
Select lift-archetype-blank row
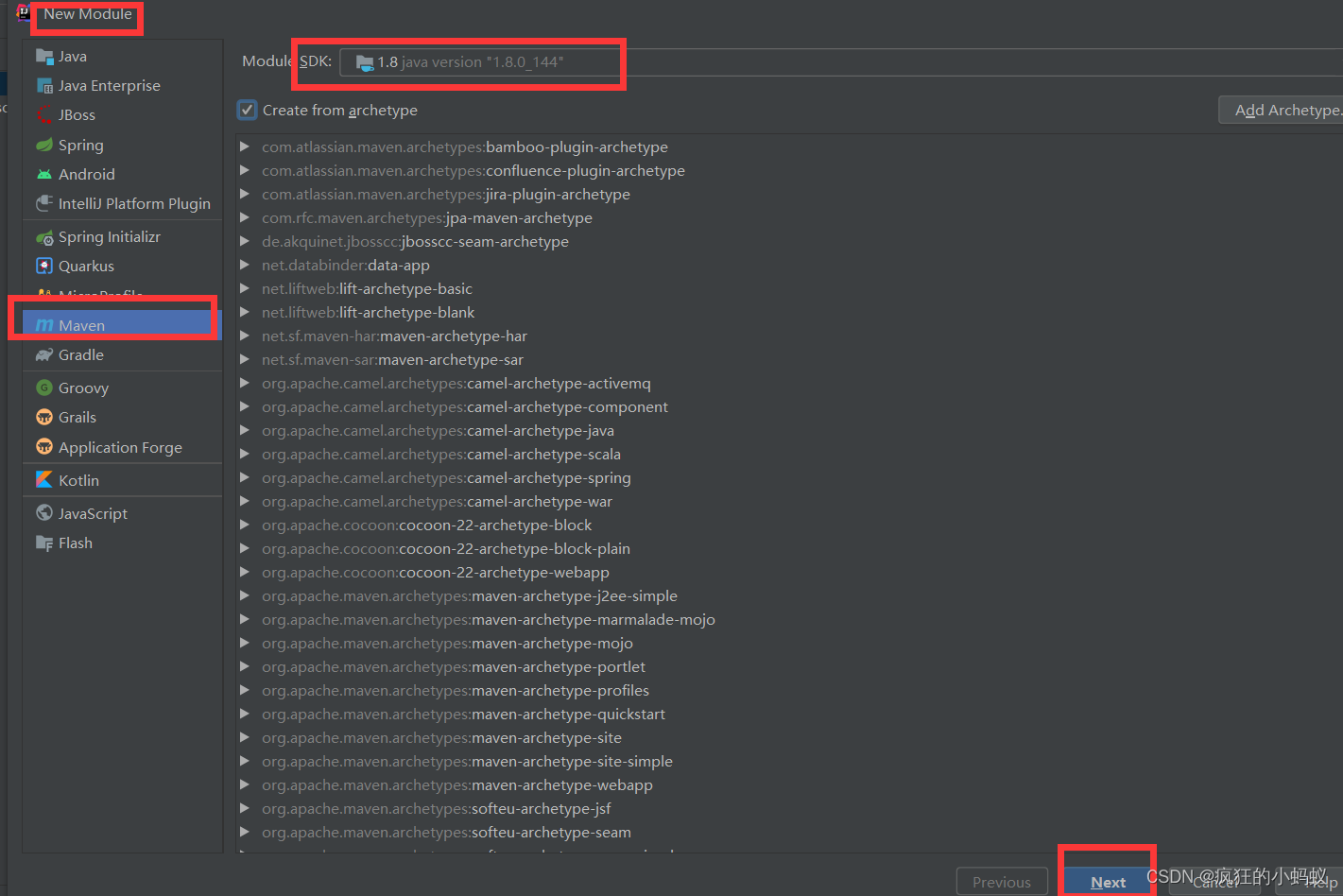pos(789,313)
